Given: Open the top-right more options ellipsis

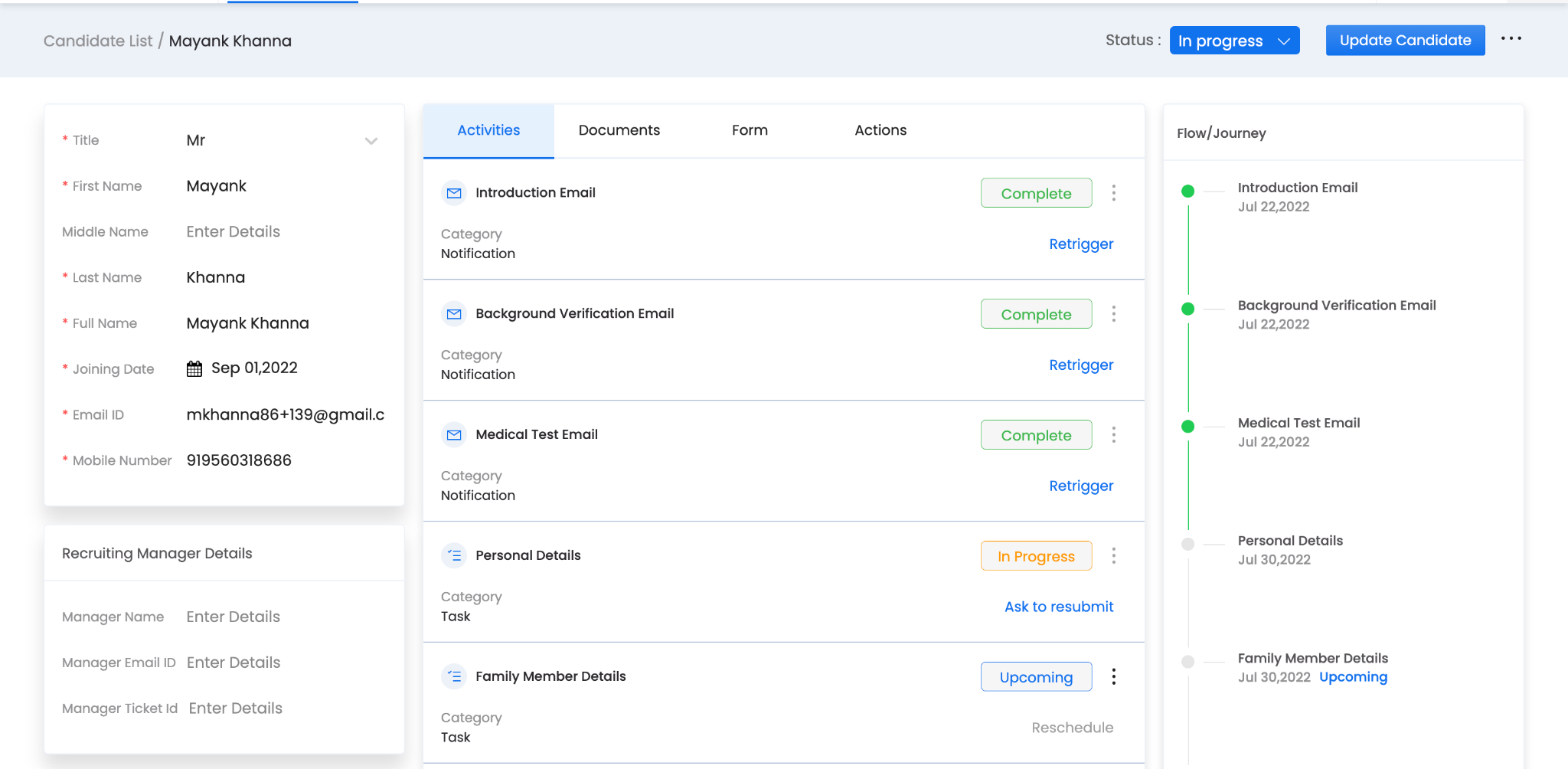Looking at the screenshot, I should coord(1511,39).
